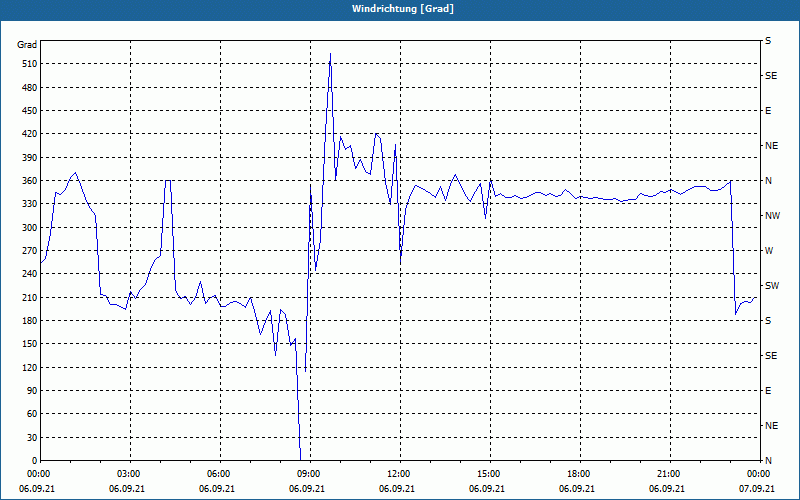Image resolution: width=800 pixels, height=500 pixels.
Task: Click the 450 y-axis value
Action: click(x=30, y=111)
